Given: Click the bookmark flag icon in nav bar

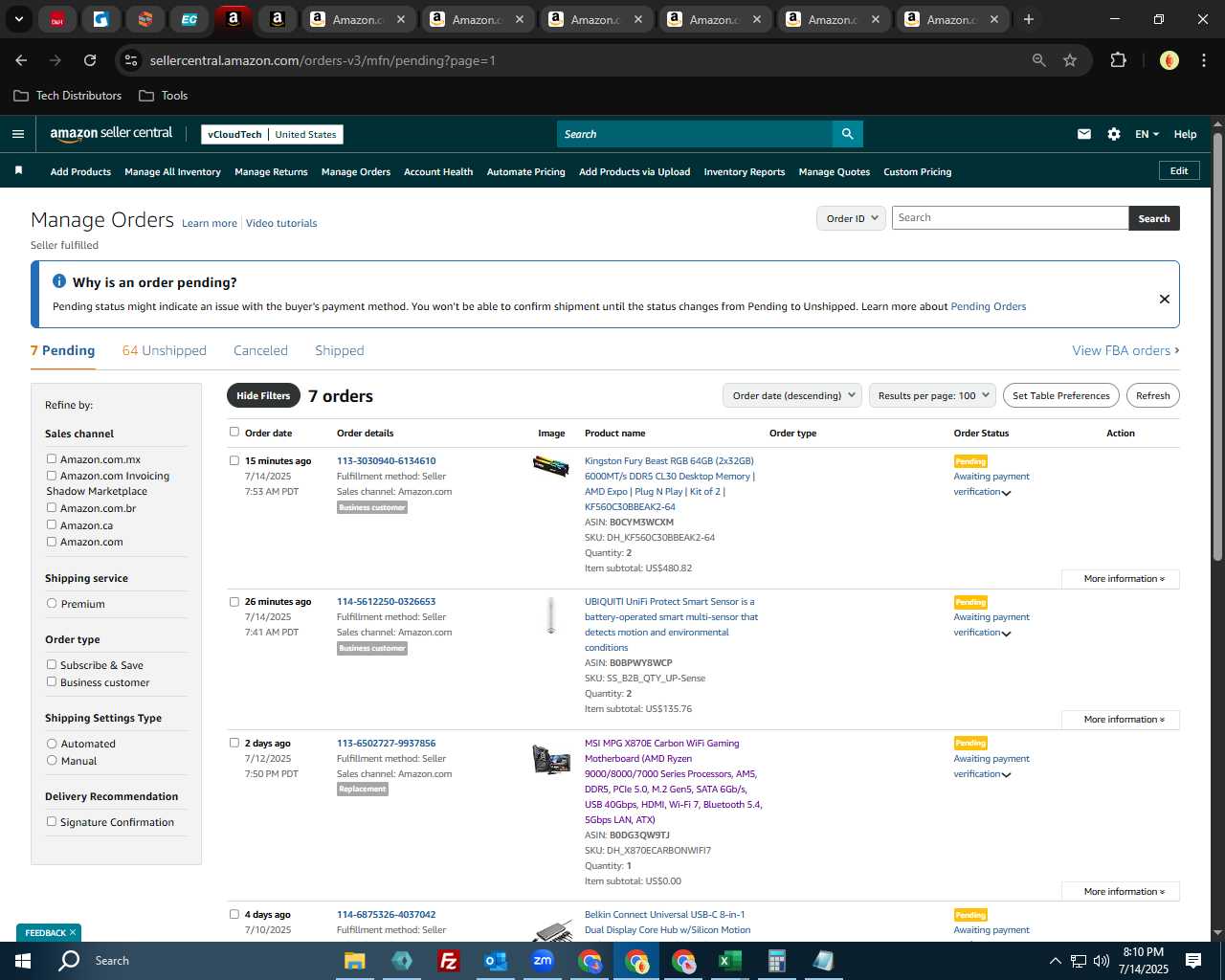Looking at the screenshot, I should click(x=18, y=170).
